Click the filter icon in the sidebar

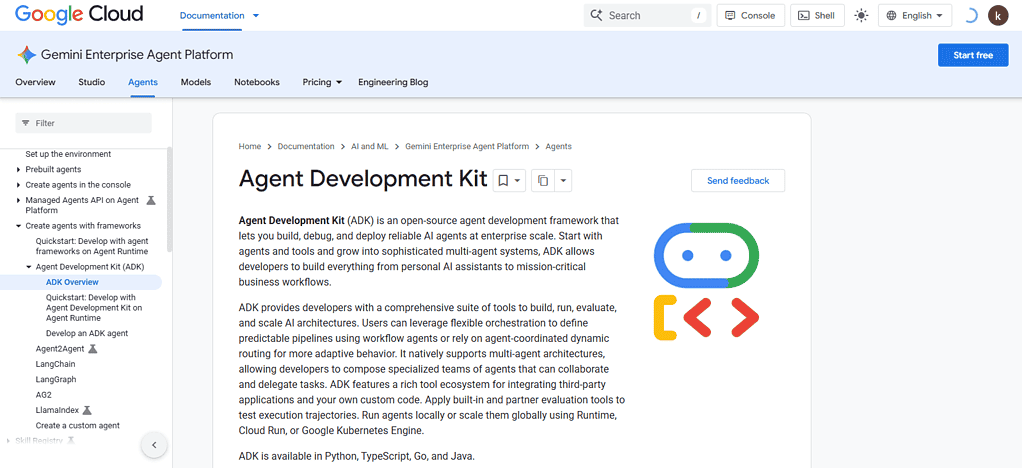(26, 123)
